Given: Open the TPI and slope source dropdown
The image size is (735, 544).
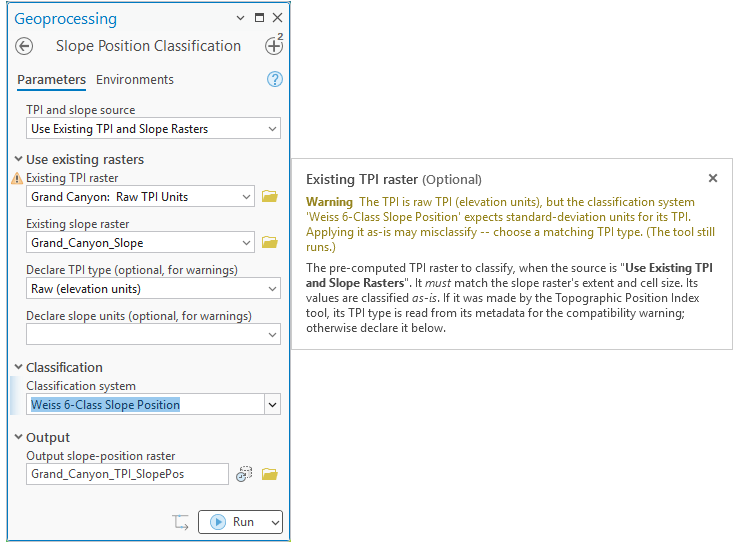Looking at the screenshot, I should pyautogui.click(x=153, y=128).
